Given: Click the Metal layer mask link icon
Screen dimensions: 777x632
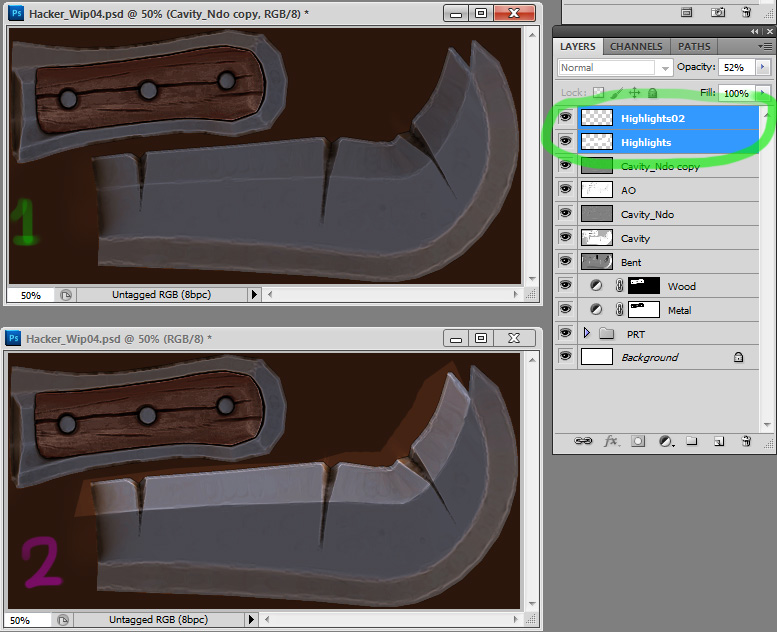Looking at the screenshot, I should [619, 309].
